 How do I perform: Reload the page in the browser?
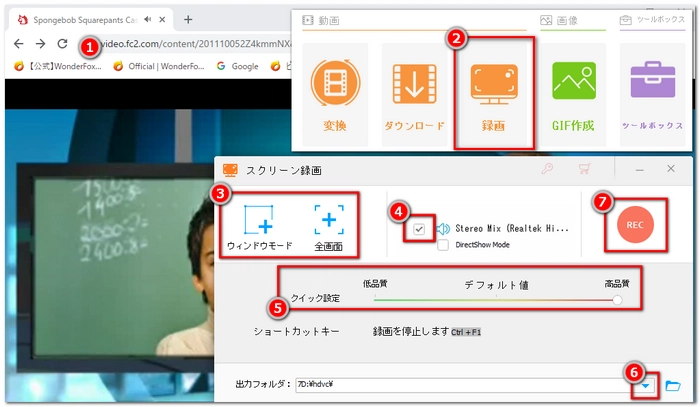click(x=64, y=44)
